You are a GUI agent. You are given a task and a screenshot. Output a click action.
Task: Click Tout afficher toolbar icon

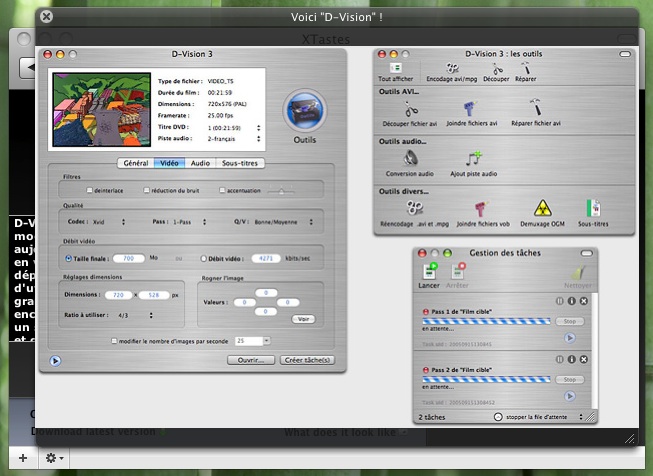pyautogui.click(x=395, y=68)
